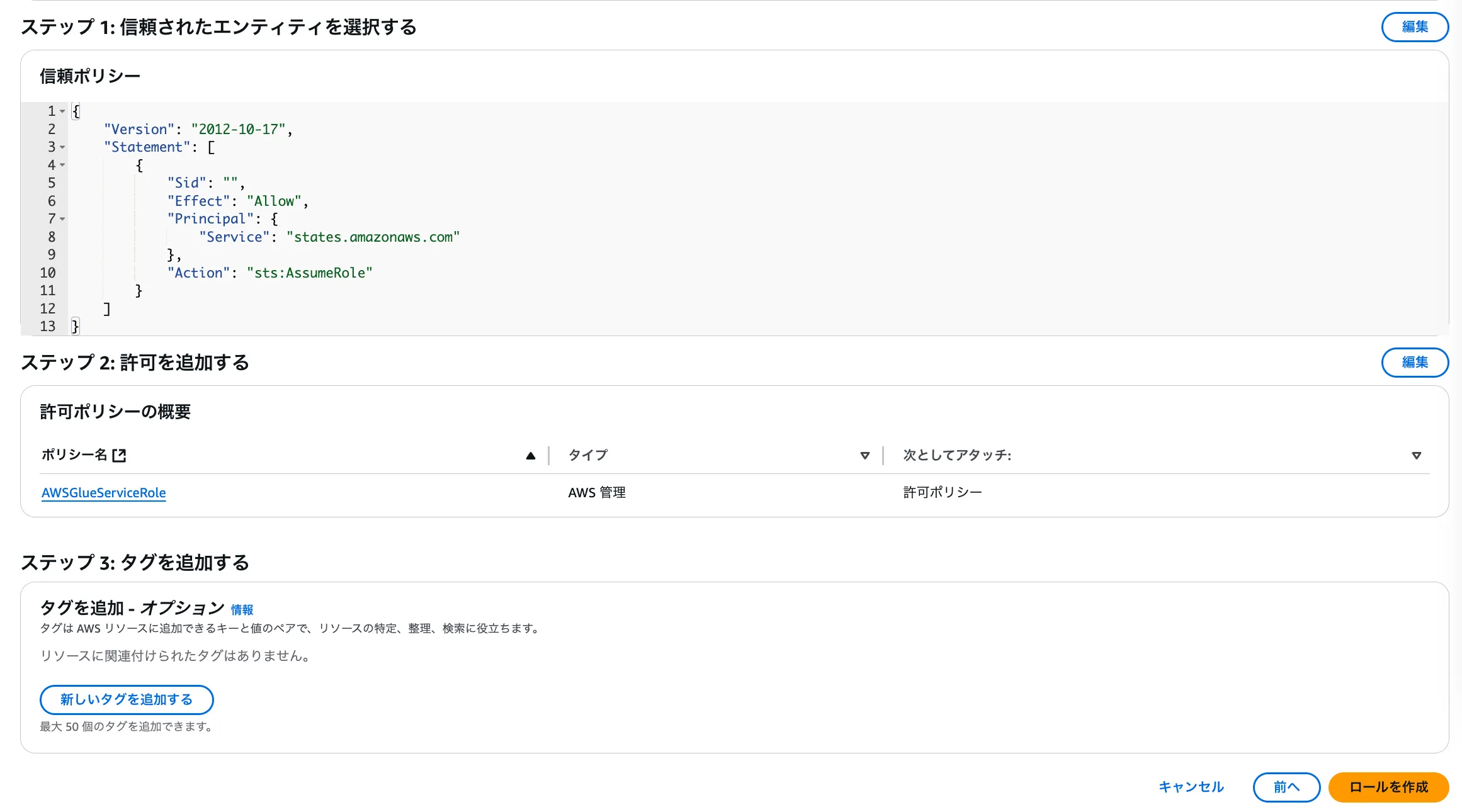
Task: Open the AWSGlueServiceRole policy link
Action: point(104,493)
